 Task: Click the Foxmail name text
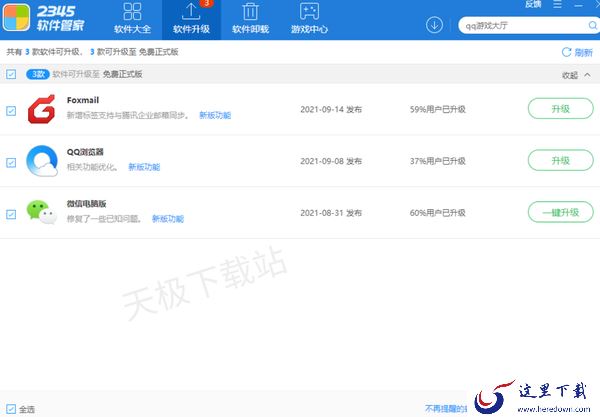[x=83, y=100]
